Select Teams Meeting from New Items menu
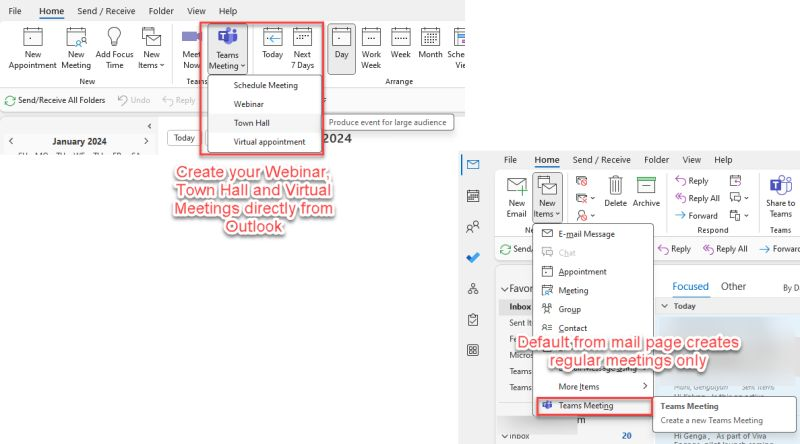The height and width of the screenshot is (444, 800). coord(594,406)
